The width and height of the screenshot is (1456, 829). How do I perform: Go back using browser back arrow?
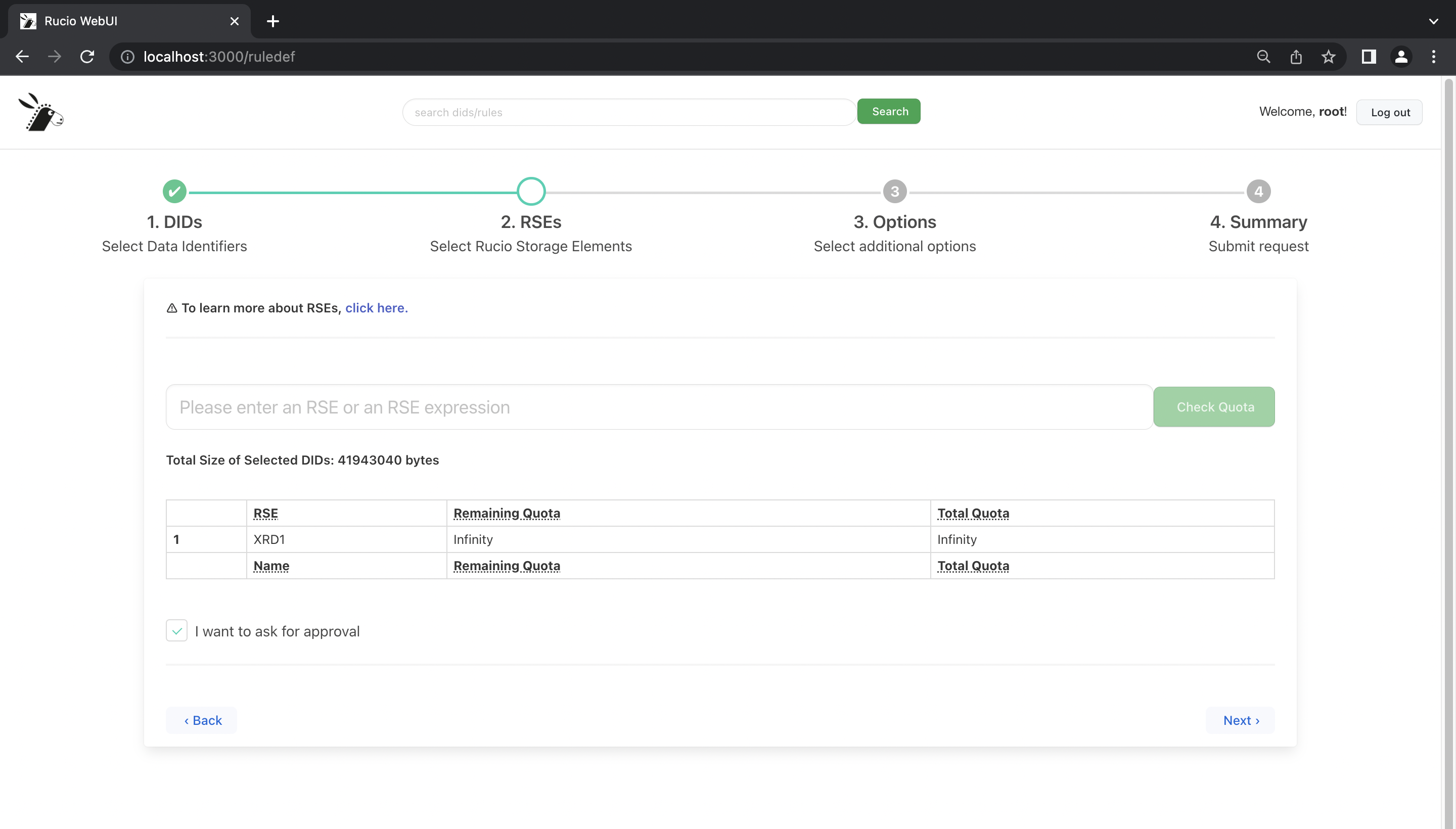point(22,57)
